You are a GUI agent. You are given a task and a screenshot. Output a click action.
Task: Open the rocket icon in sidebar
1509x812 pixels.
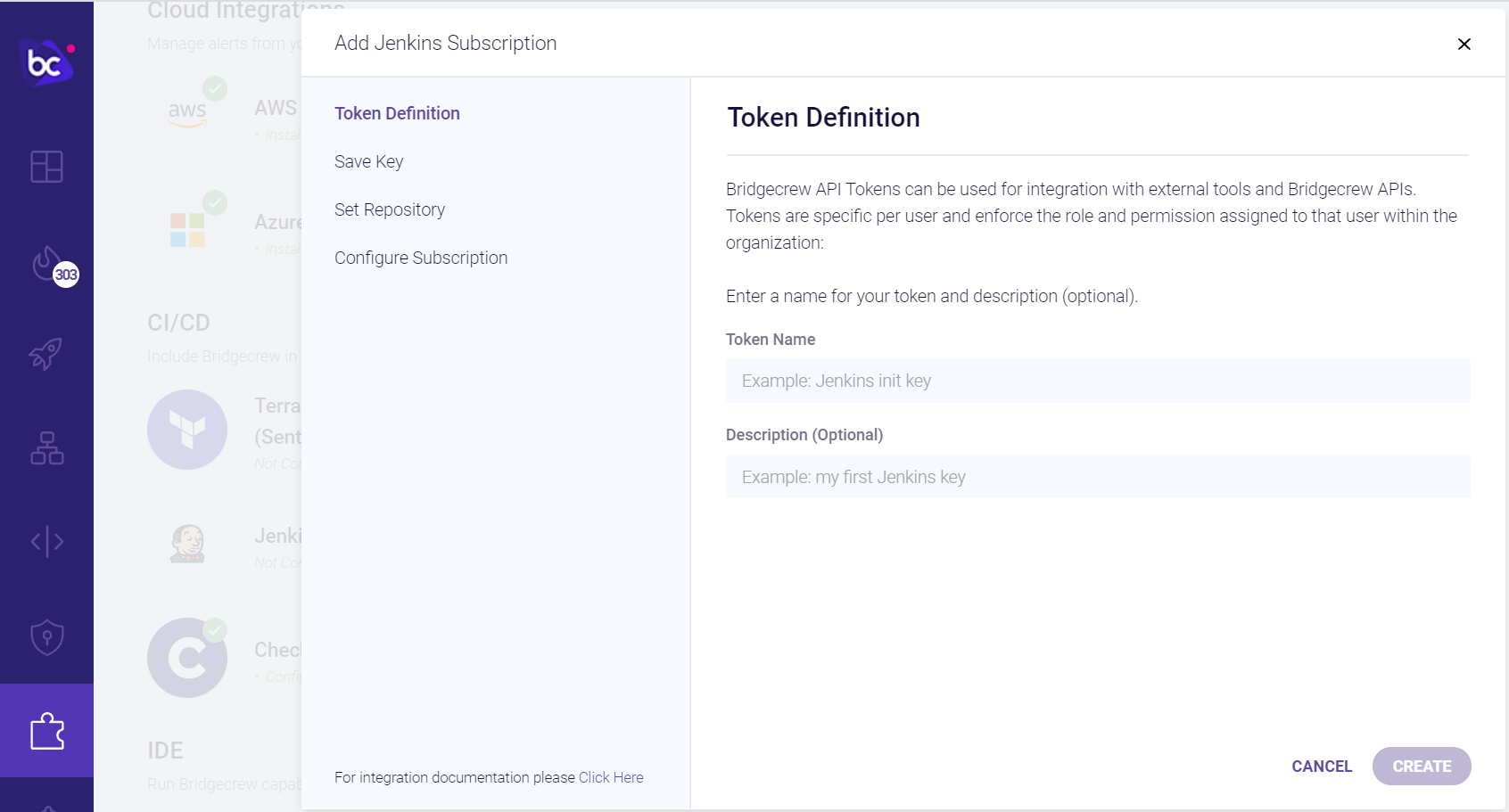pos(46,354)
